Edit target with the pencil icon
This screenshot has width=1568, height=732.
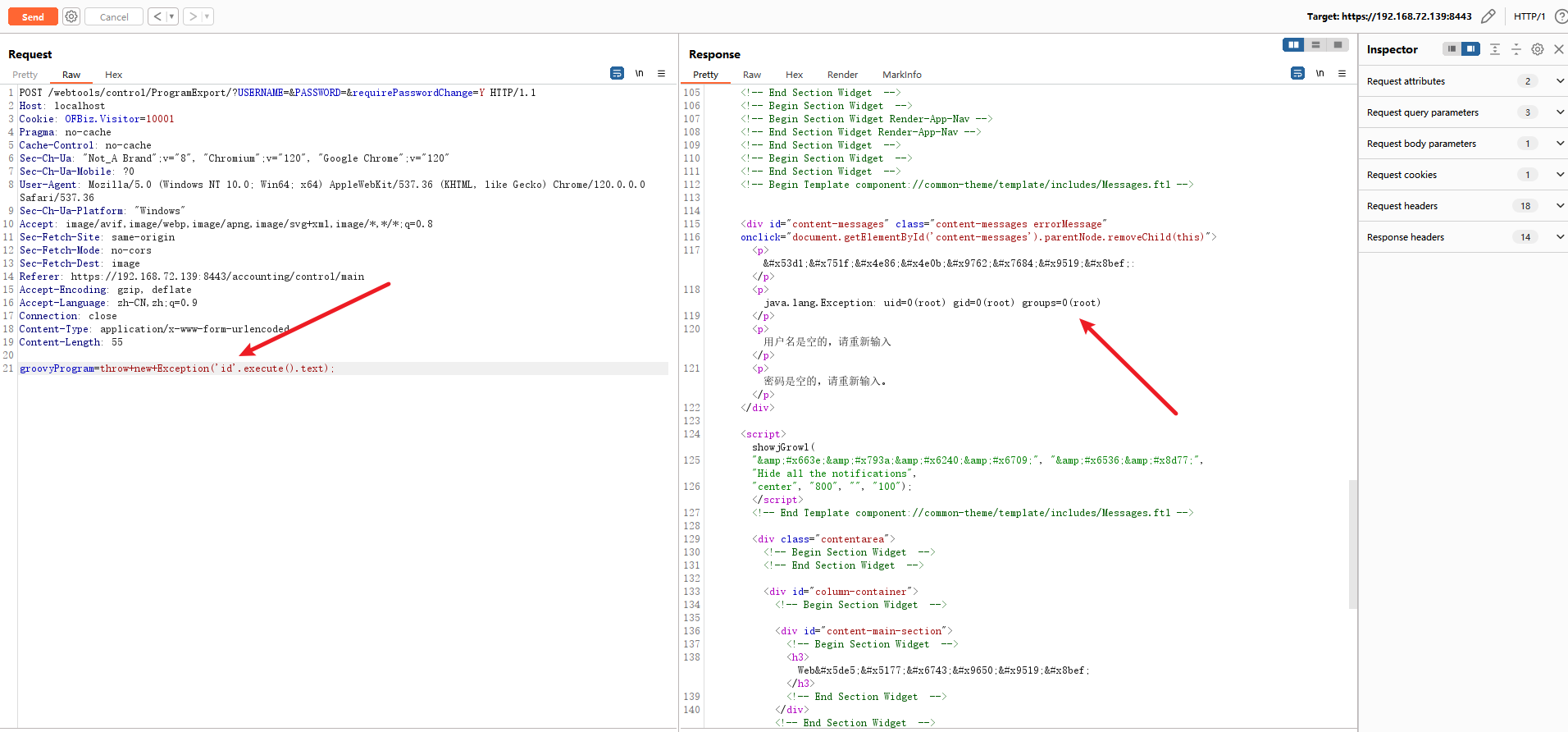(x=1488, y=16)
